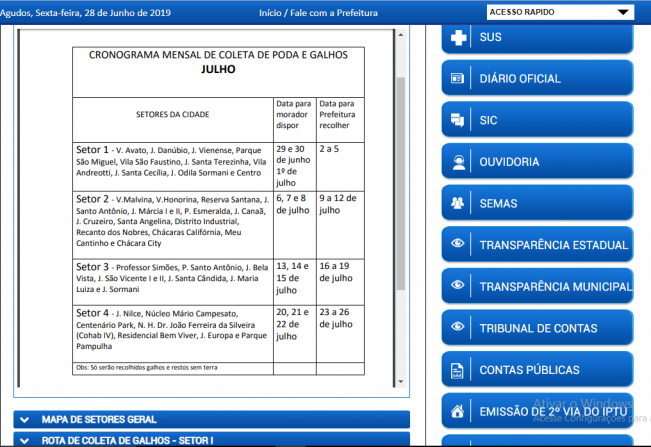Click the SEMAS people group icon

(x=458, y=203)
